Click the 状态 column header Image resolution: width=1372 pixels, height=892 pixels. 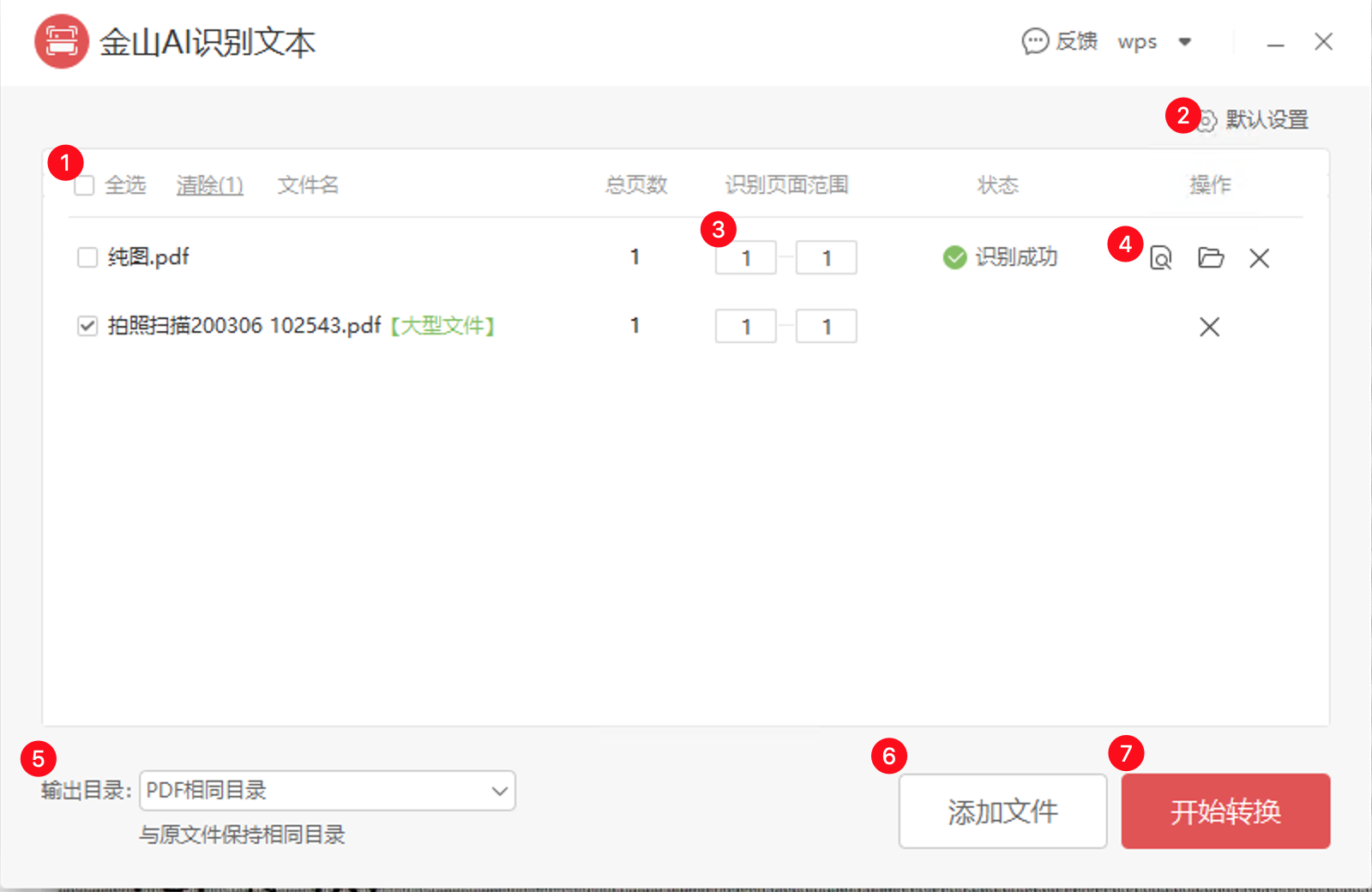[x=997, y=185]
